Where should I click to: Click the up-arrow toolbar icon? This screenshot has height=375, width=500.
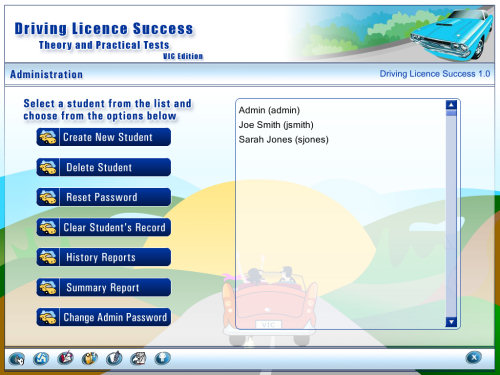[163, 359]
